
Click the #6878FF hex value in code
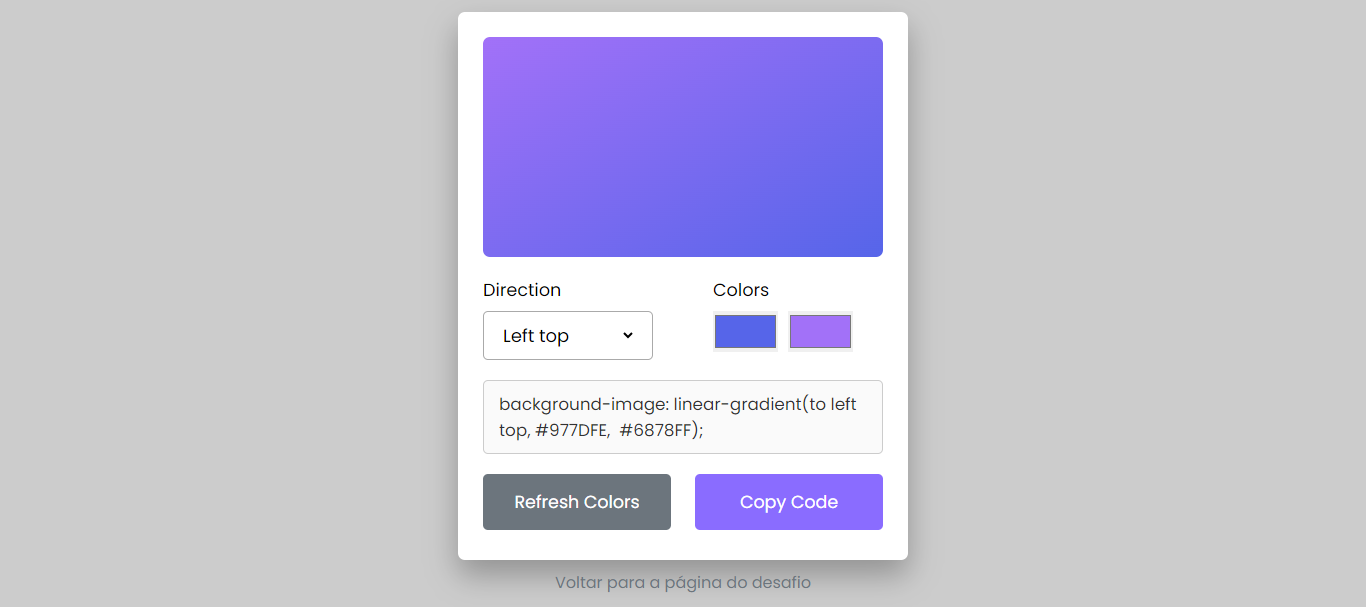[656, 430]
